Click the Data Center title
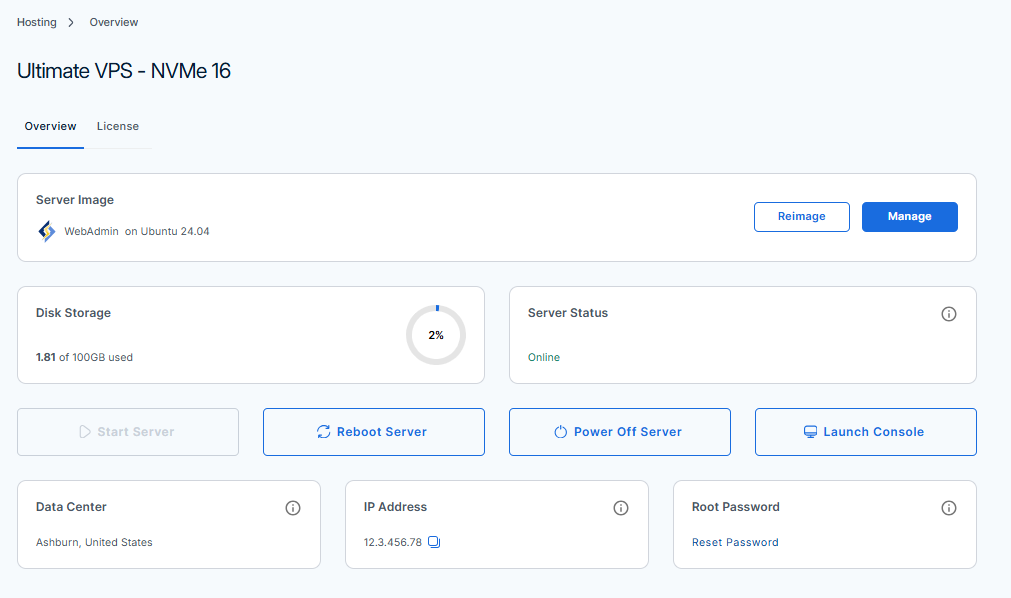This screenshot has height=598, width=1011. pyautogui.click(x=71, y=507)
